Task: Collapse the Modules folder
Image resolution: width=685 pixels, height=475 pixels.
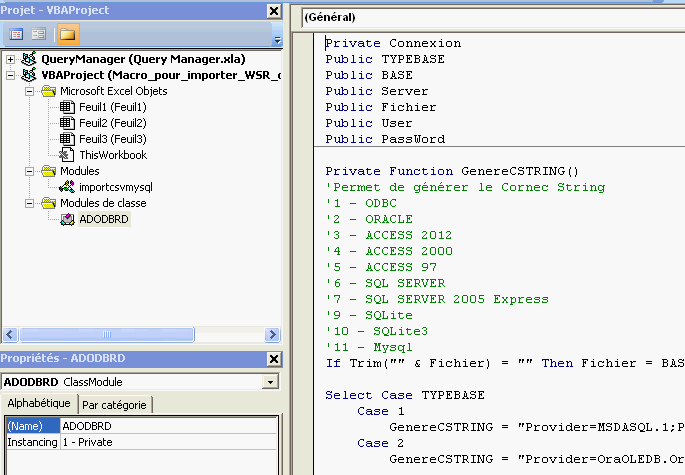Action: click(x=29, y=171)
